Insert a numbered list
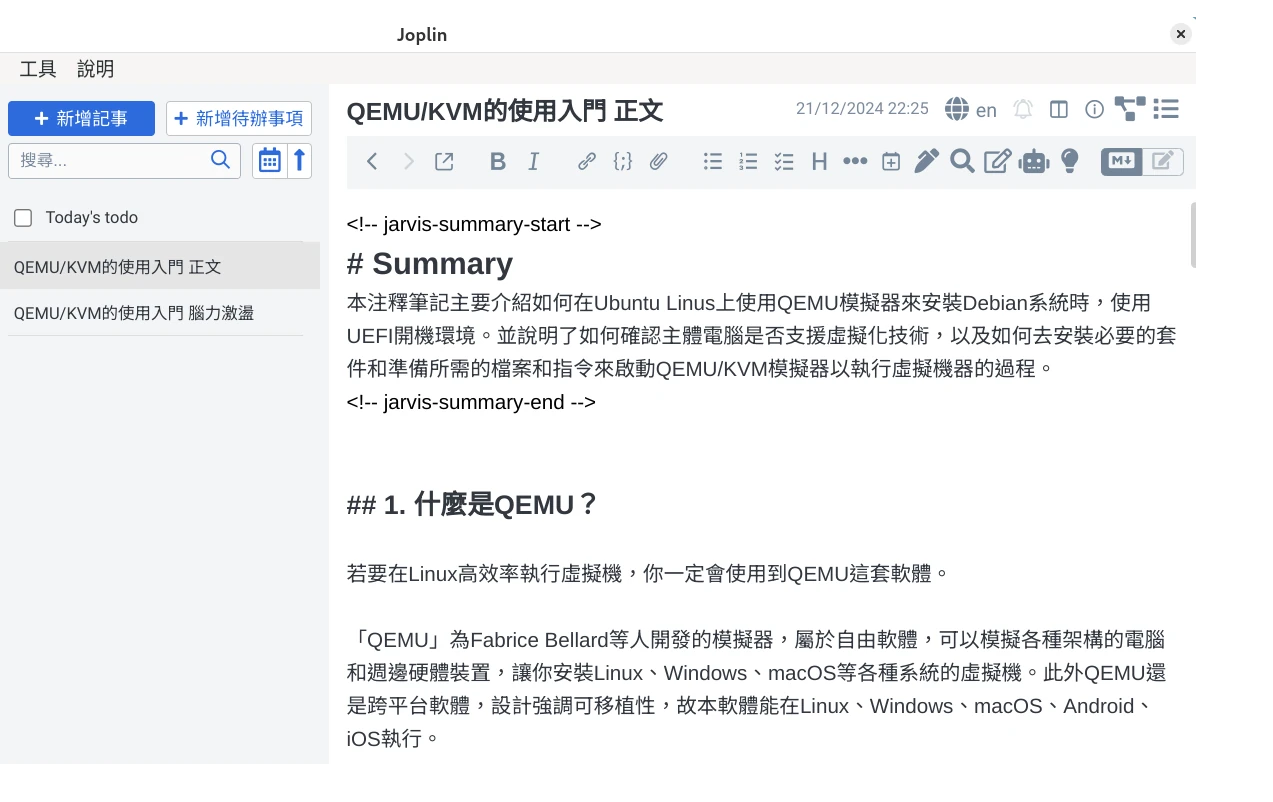This screenshot has height=802, width=1273. pos(748,161)
